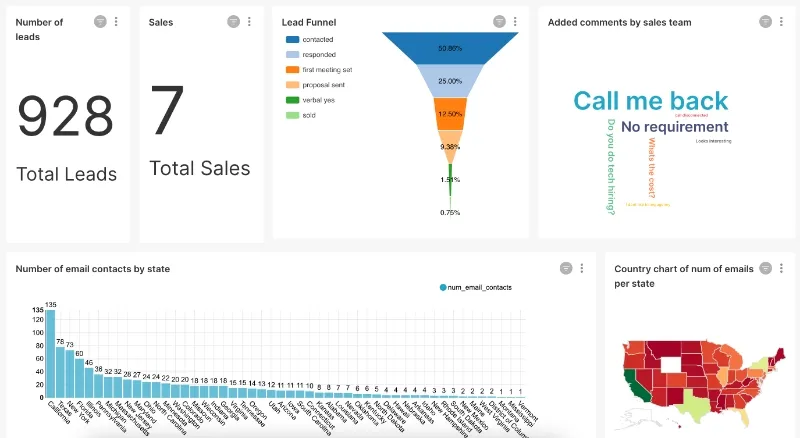Open three-dot menu on Added comments card

click(781, 22)
